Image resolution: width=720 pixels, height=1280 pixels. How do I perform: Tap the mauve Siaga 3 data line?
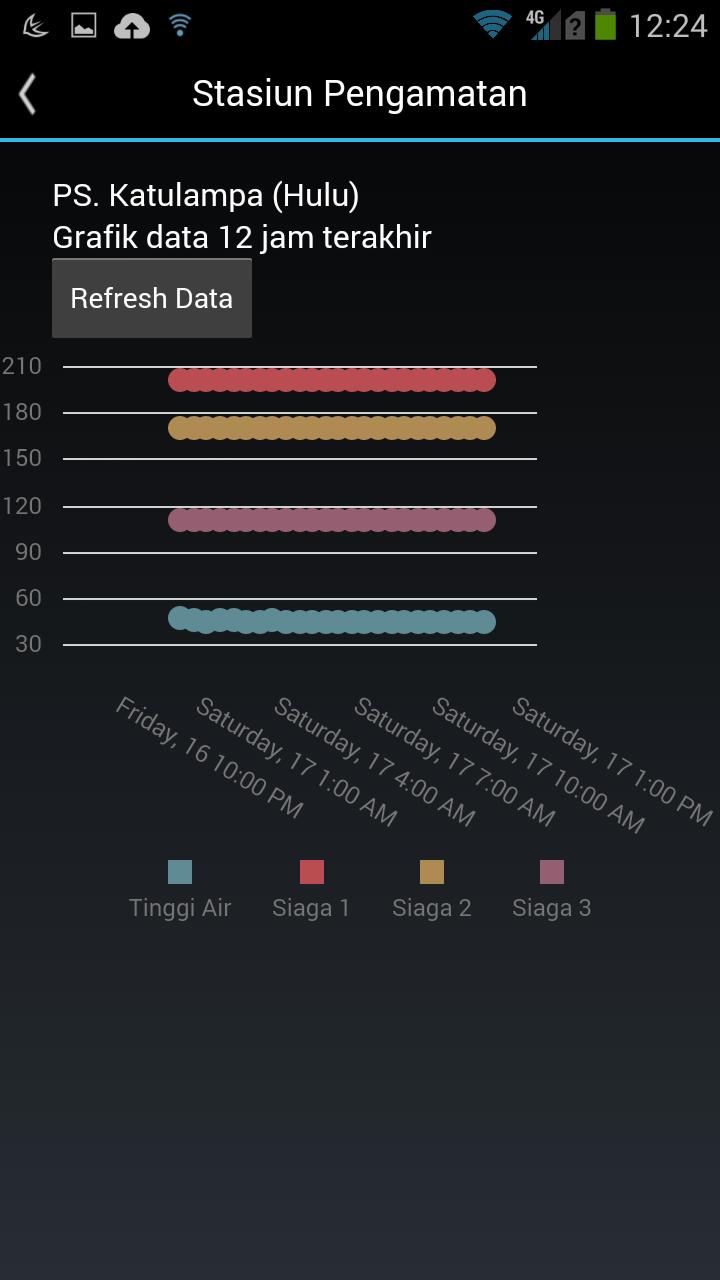[x=332, y=520]
